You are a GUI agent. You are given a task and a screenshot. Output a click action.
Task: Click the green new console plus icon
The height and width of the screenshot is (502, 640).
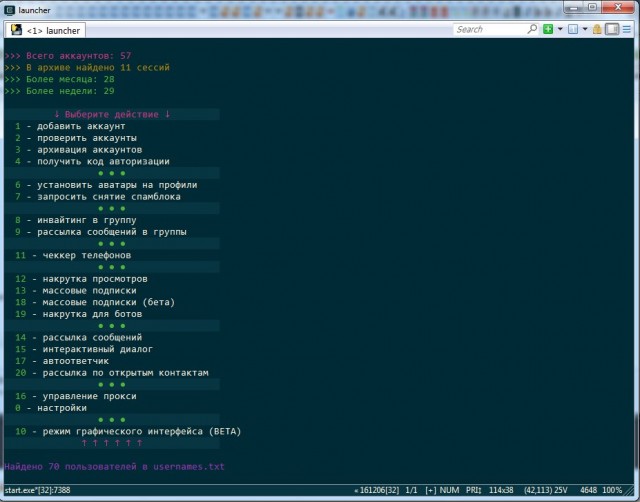point(547,29)
